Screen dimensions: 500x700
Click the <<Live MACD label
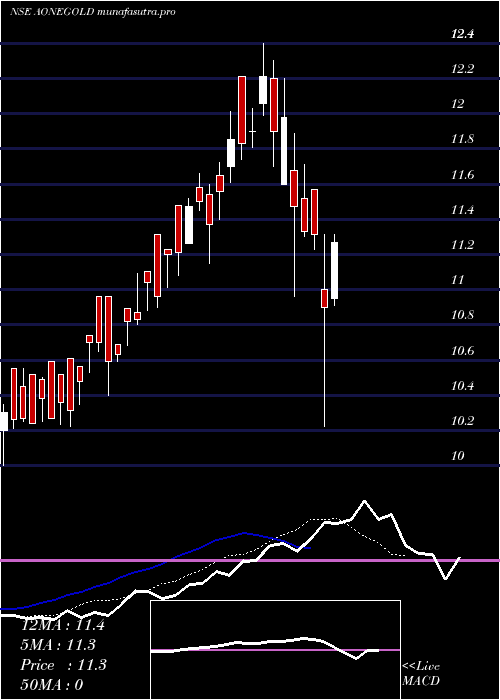421,674
